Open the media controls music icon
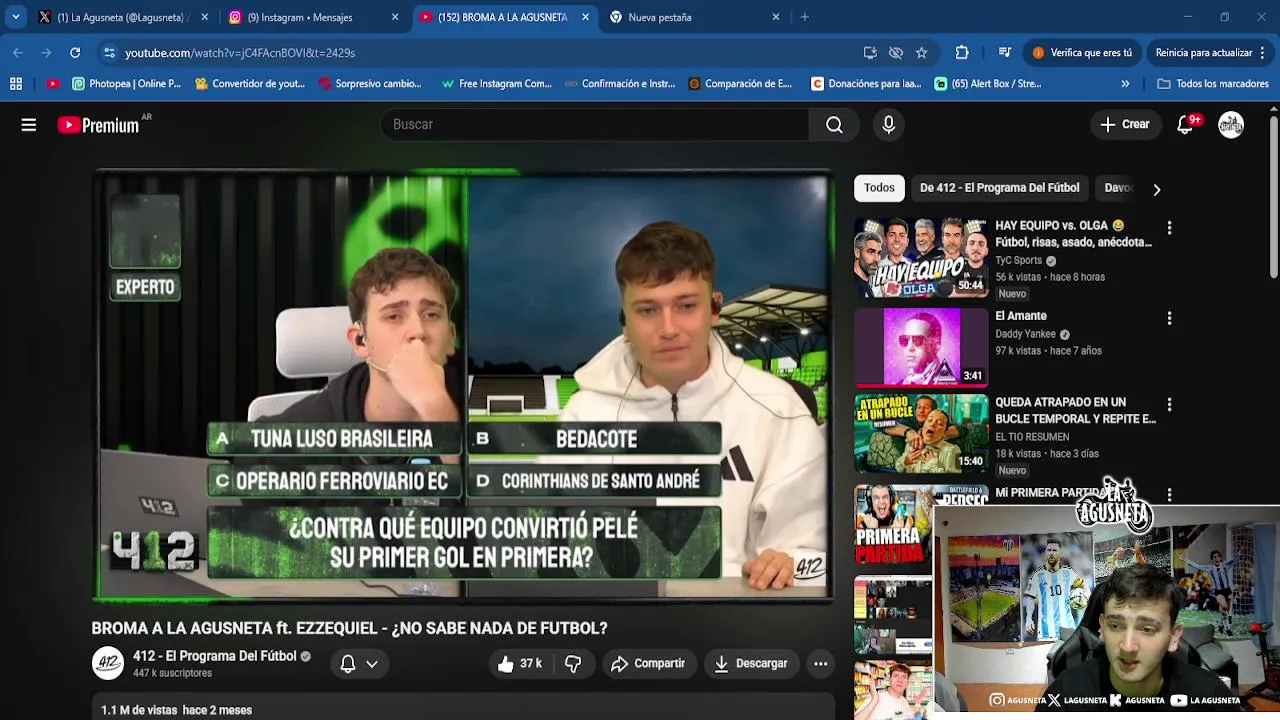The width and height of the screenshot is (1280, 720). click(1005, 53)
